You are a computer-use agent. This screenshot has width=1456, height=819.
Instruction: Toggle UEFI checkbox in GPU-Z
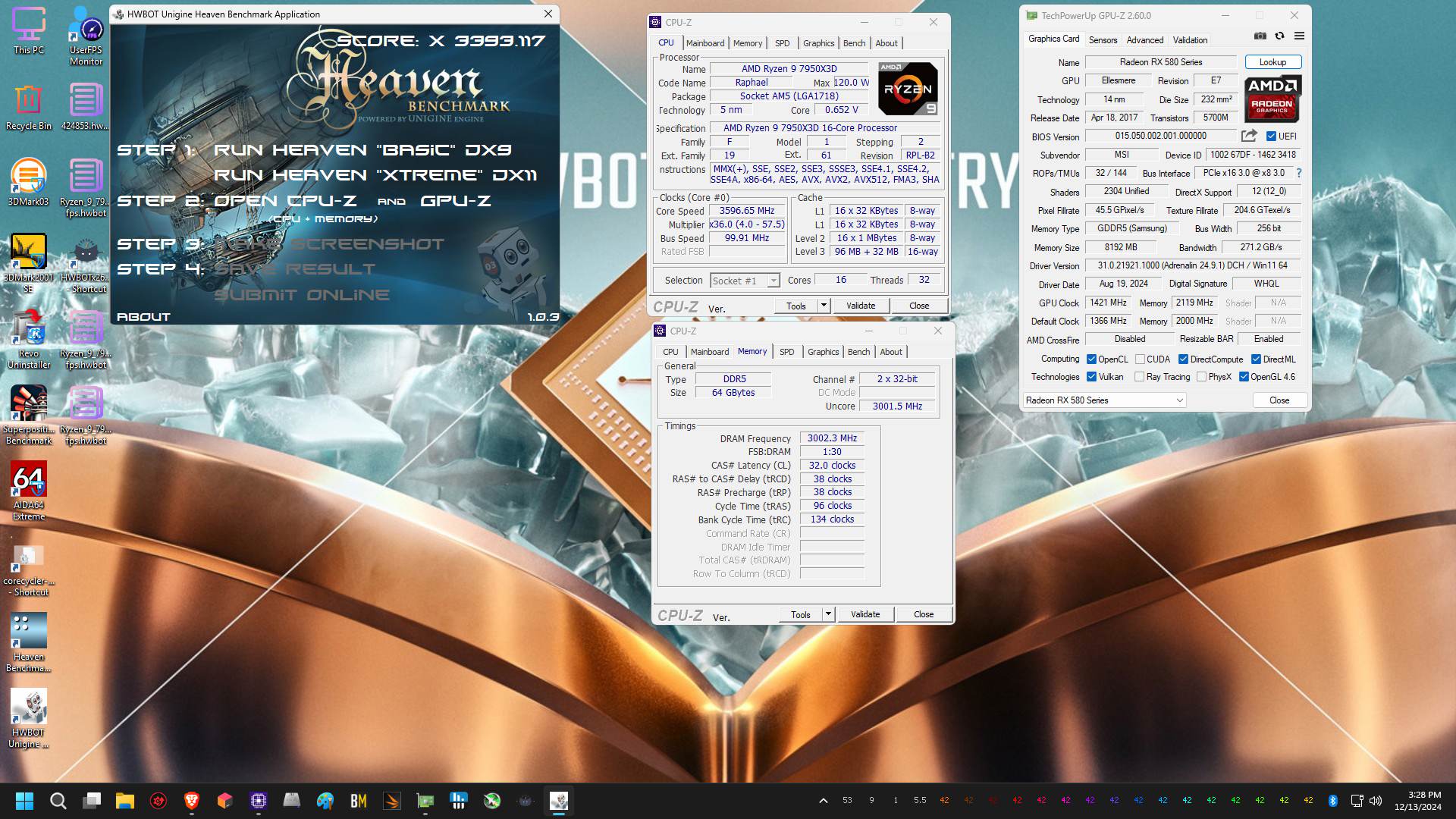[1271, 136]
